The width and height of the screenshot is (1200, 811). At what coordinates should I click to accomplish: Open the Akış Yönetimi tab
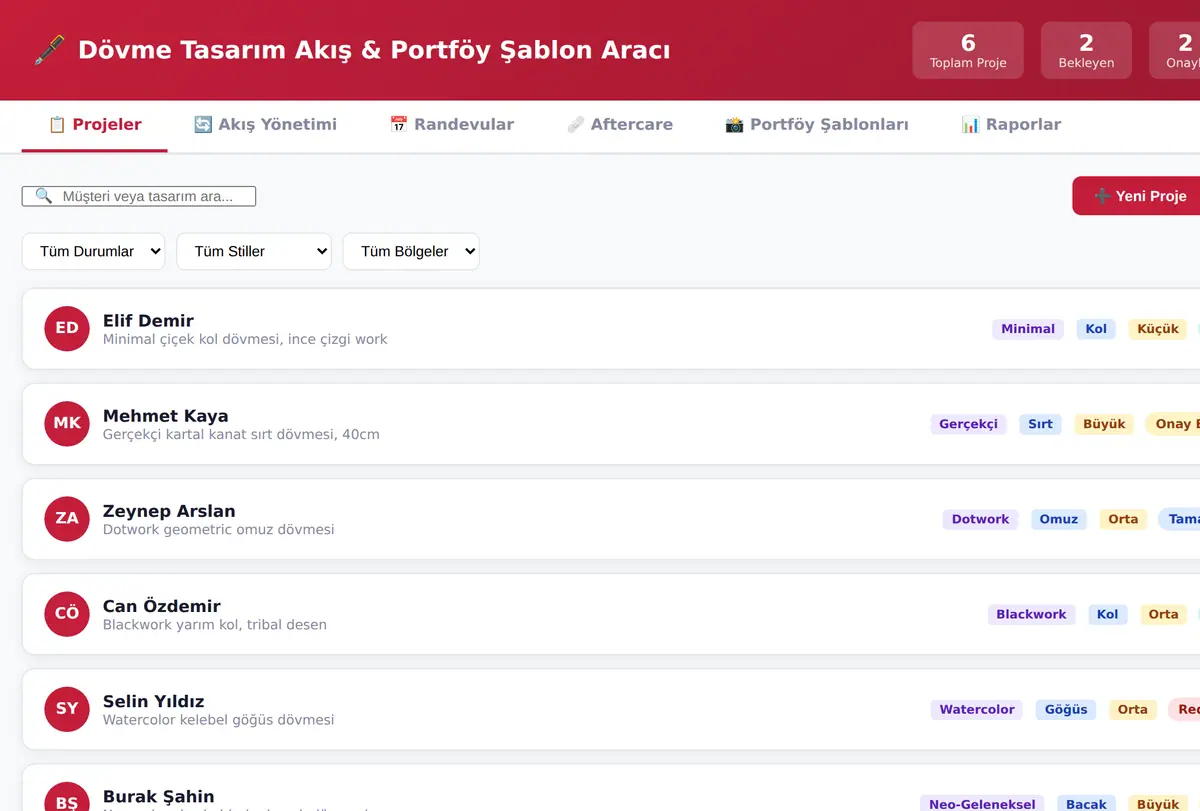(x=265, y=125)
